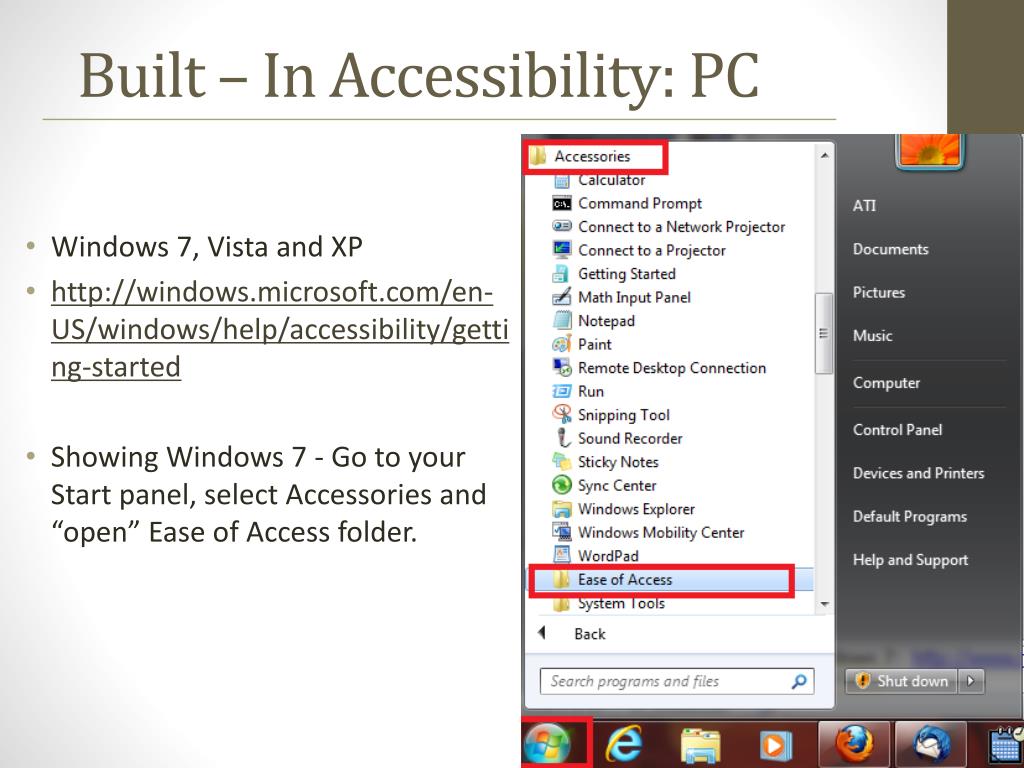Screen dimensions: 1024x768
Task: Launch Firefox from the taskbar
Action: tap(854, 744)
